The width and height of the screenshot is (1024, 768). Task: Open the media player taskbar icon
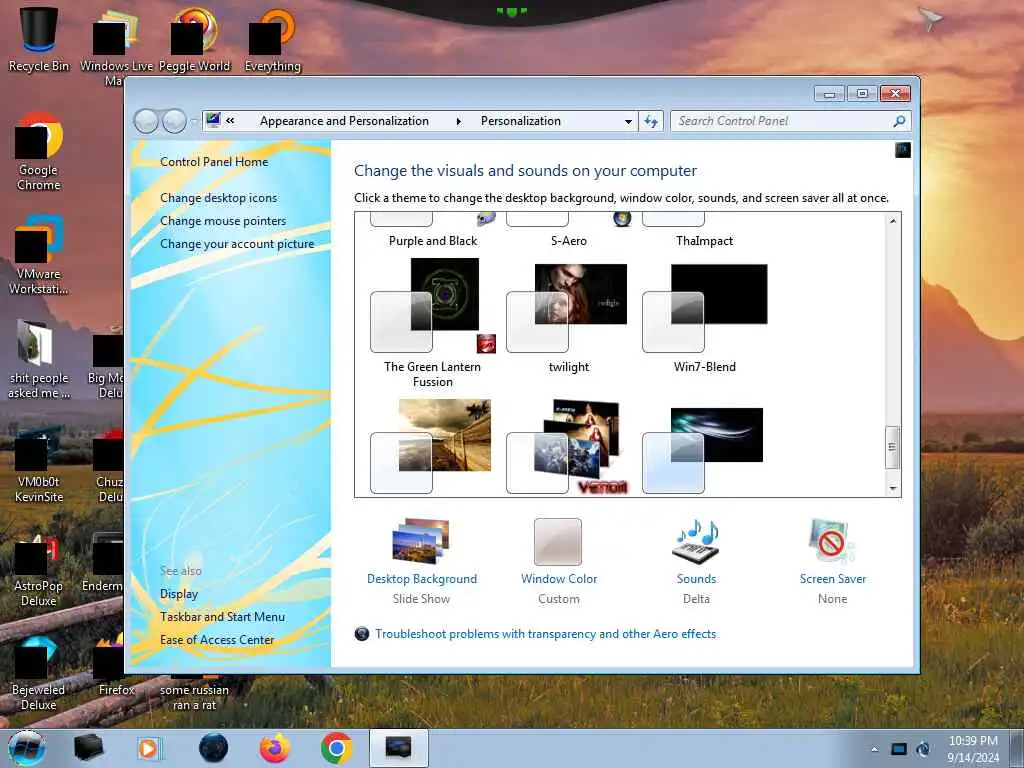[150, 748]
